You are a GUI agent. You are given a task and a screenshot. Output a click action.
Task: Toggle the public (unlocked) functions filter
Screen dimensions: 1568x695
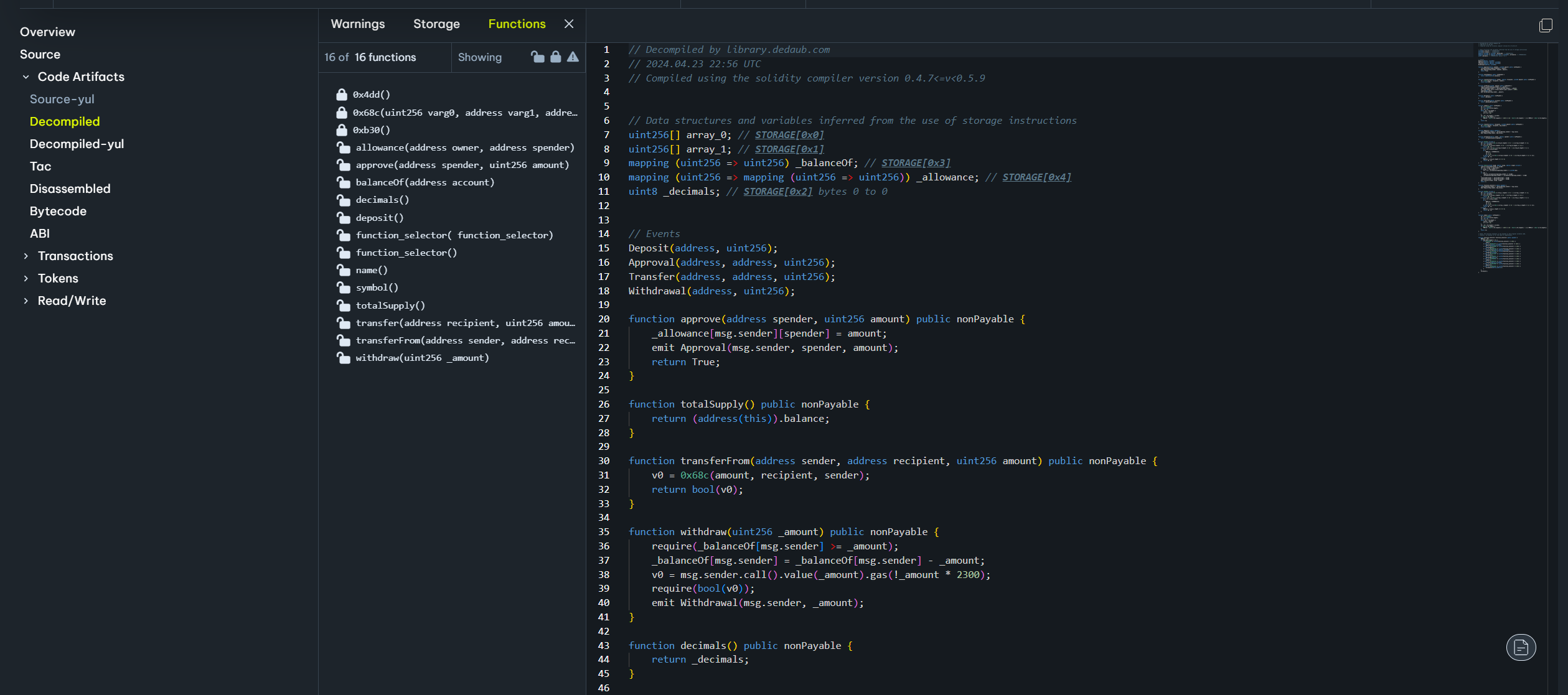click(x=537, y=57)
